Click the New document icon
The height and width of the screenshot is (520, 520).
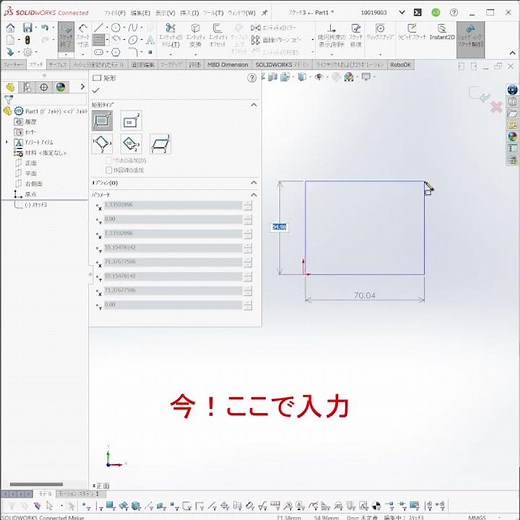point(10,40)
